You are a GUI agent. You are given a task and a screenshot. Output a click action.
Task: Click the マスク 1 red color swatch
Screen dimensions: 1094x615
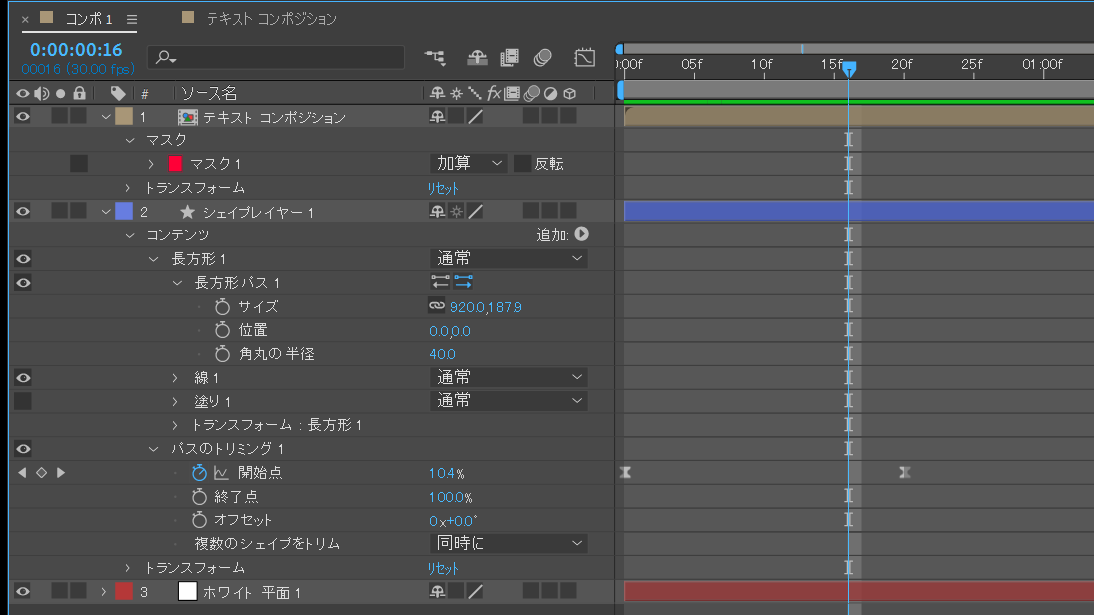(x=176, y=164)
